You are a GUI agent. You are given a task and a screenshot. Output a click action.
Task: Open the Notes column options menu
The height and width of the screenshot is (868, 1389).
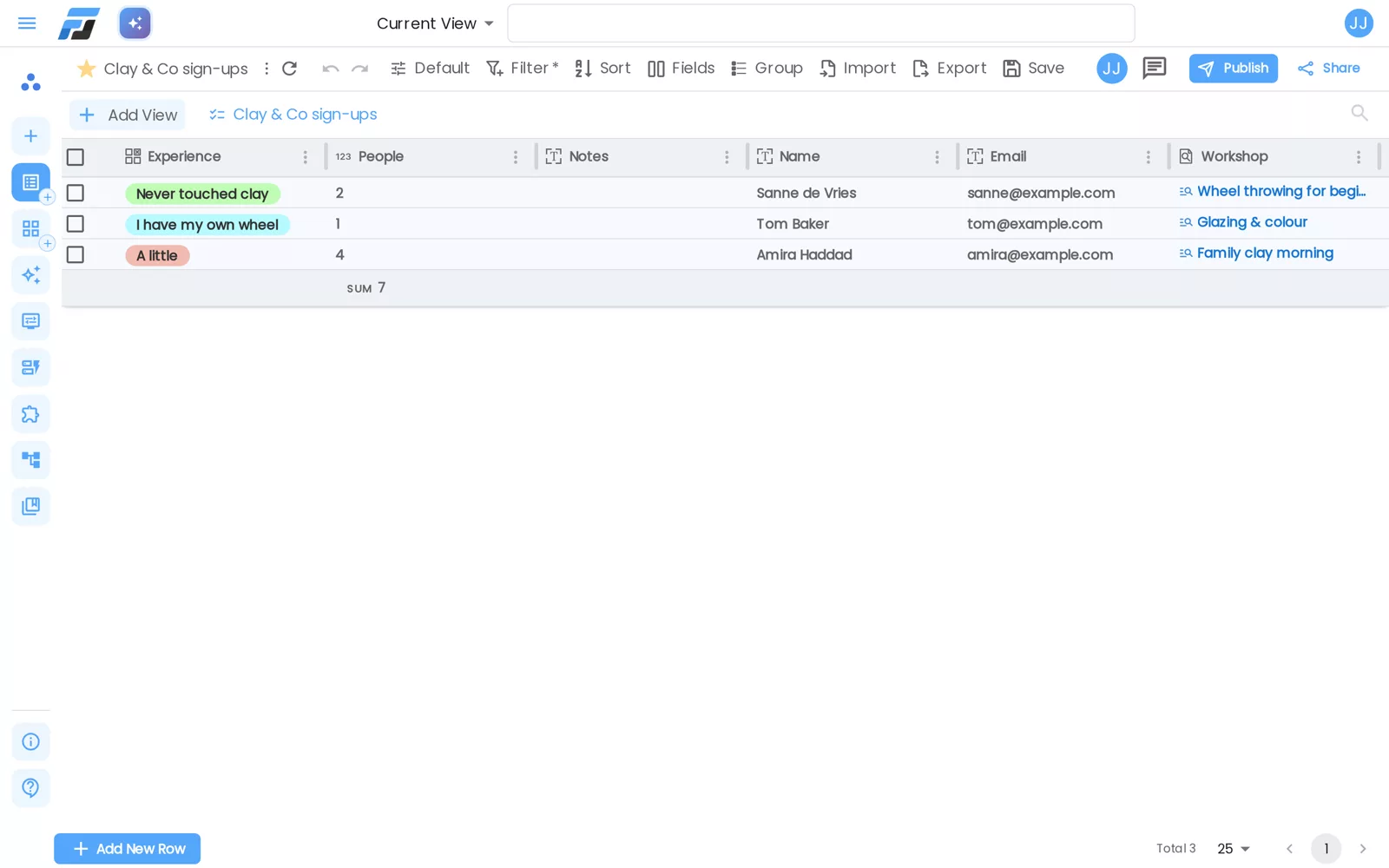727,157
